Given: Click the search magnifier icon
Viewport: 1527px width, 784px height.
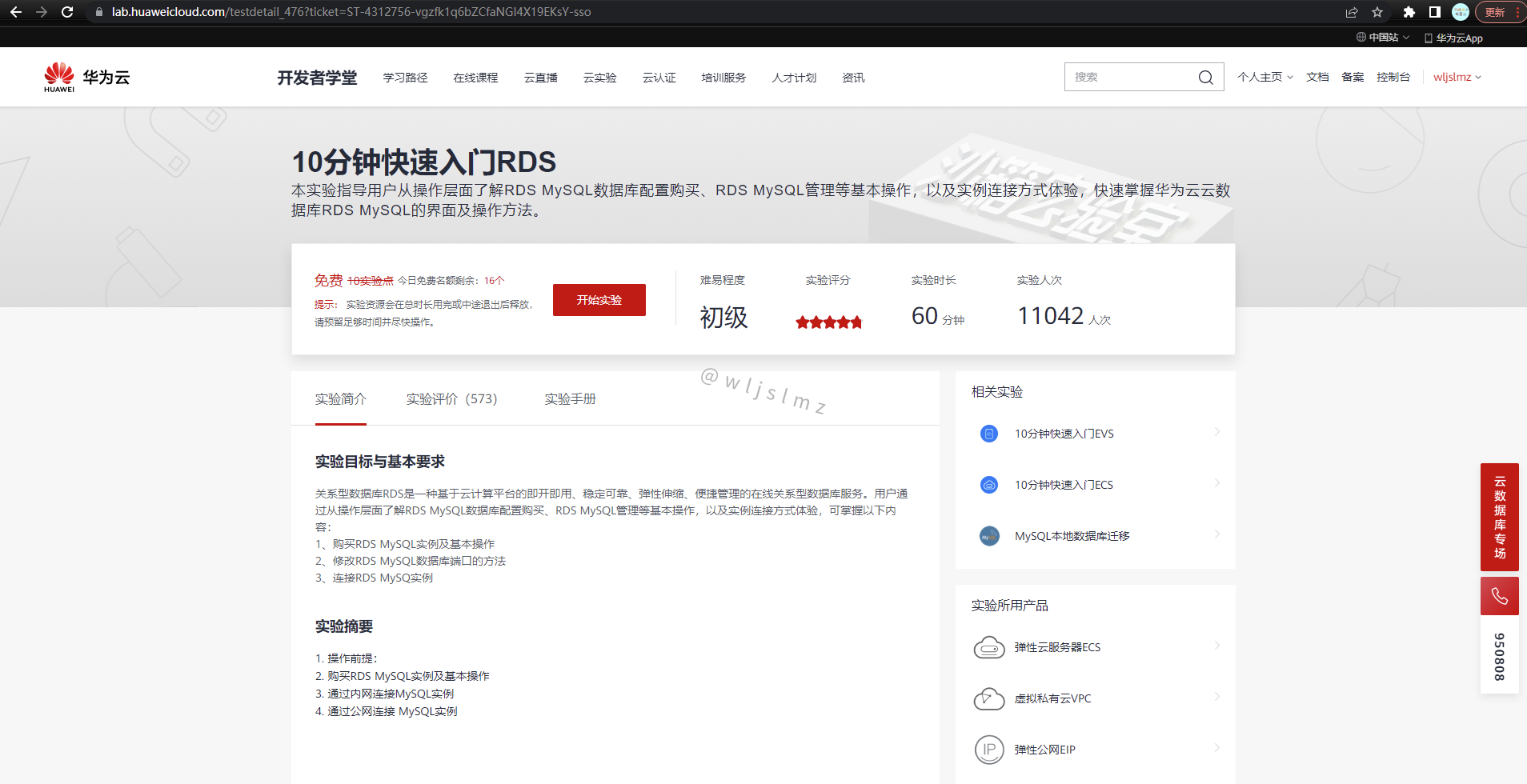Looking at the screenshot, I should (1205, 78).
